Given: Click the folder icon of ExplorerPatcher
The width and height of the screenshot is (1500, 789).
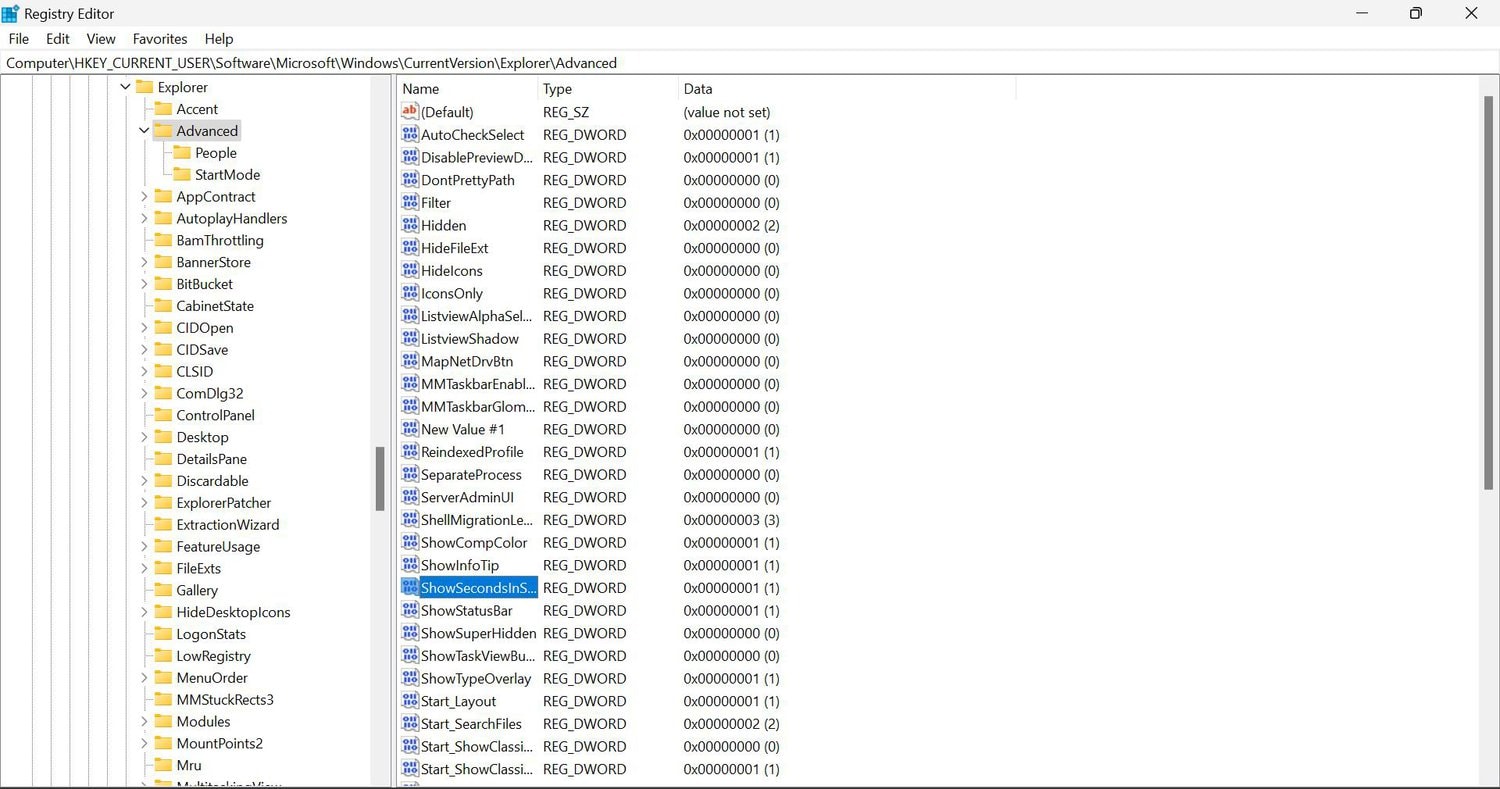Looking at the screenshot, I should pyautogui.click(x=164, y=502).
